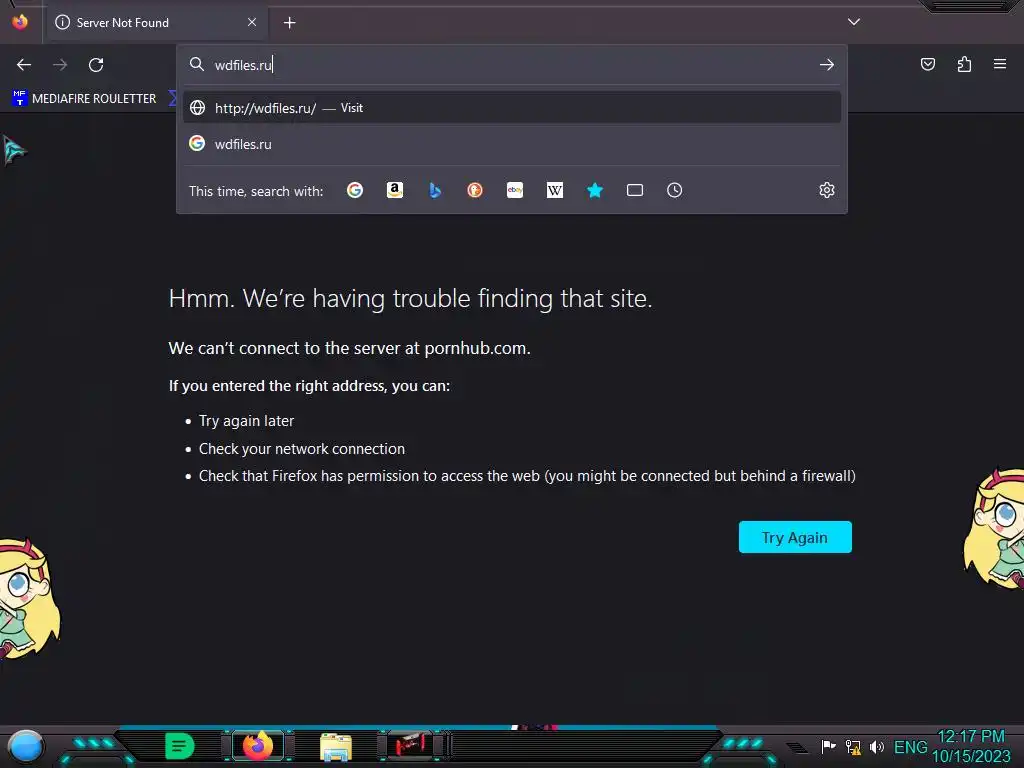Click the Firefox taskbar icon
Image resolution: width=1024 pixels, height=768 pixels.
258,746
